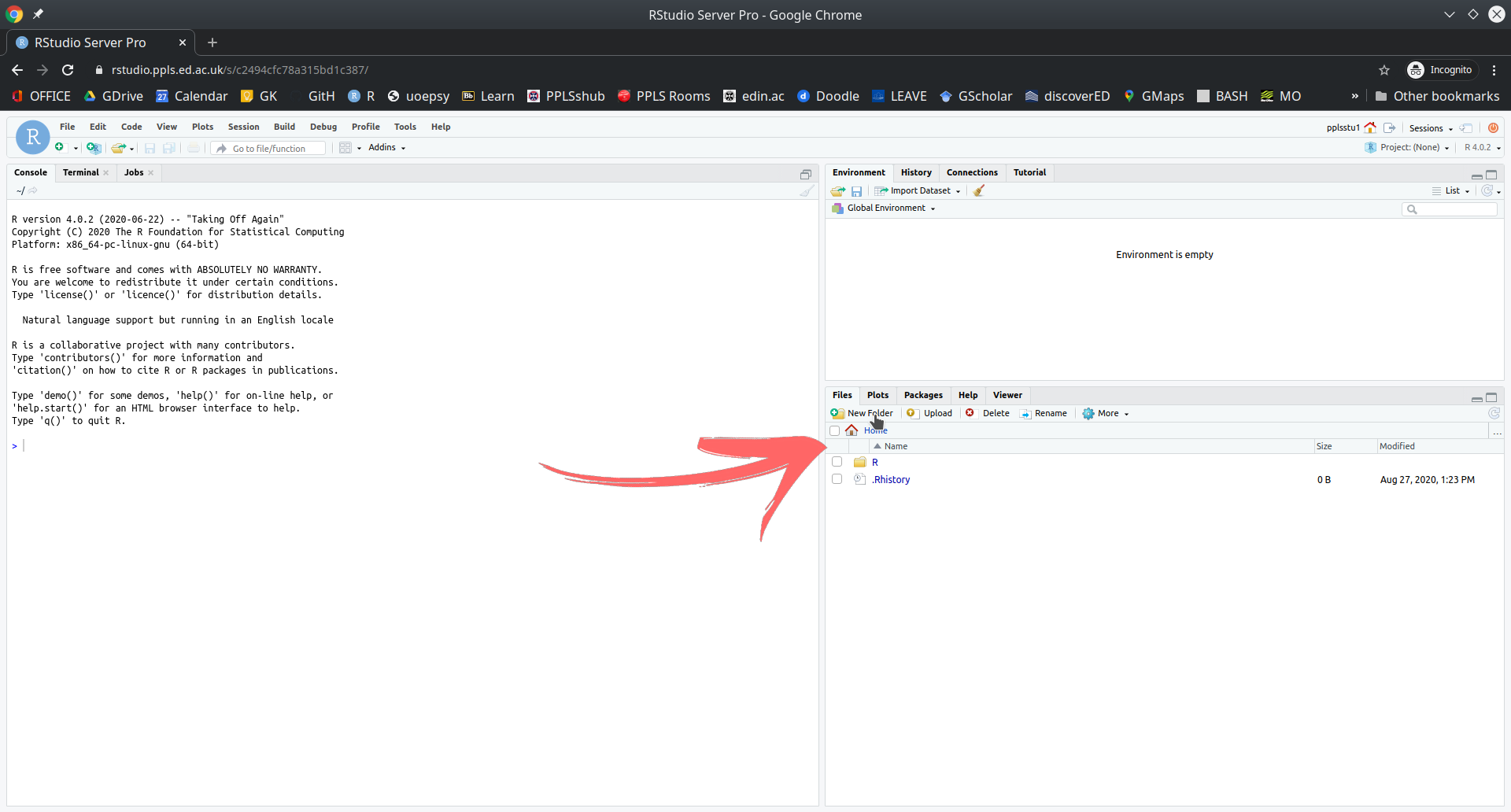Click the clear console broom icon
Screen dimensions: 1511x812
pos(806,191)
